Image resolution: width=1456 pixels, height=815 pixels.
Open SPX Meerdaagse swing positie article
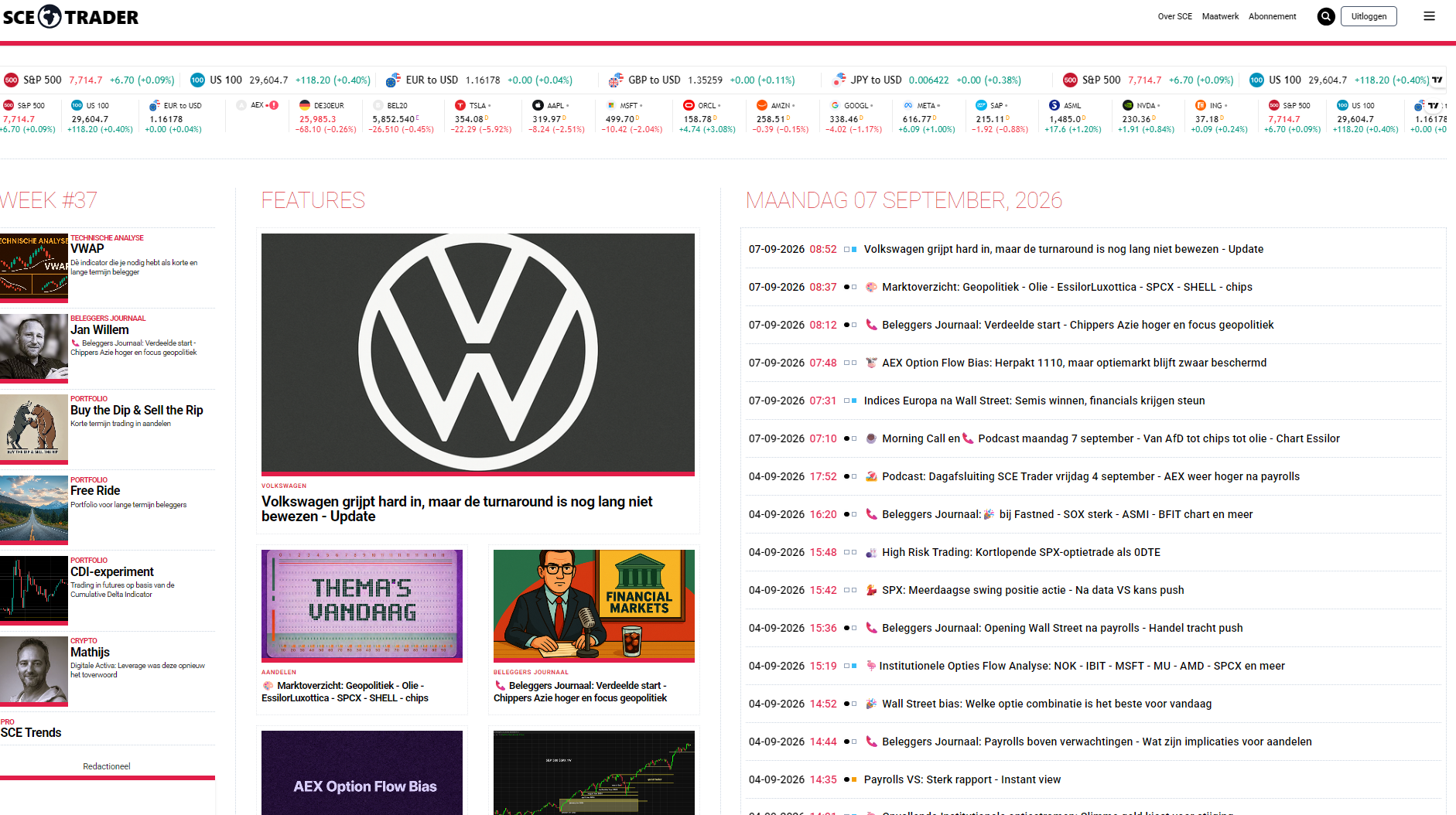click(x=1033, y=590)
